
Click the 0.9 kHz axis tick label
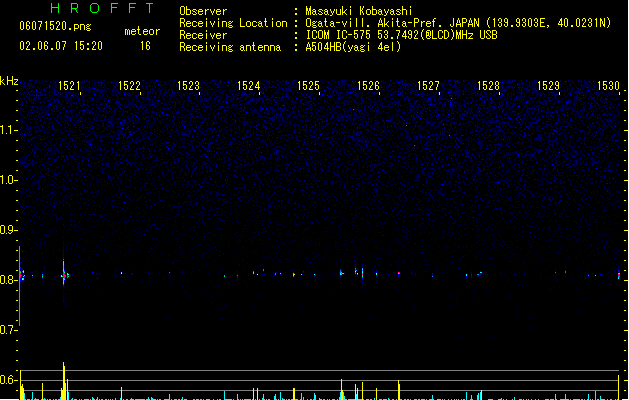(x=8, y=230)
